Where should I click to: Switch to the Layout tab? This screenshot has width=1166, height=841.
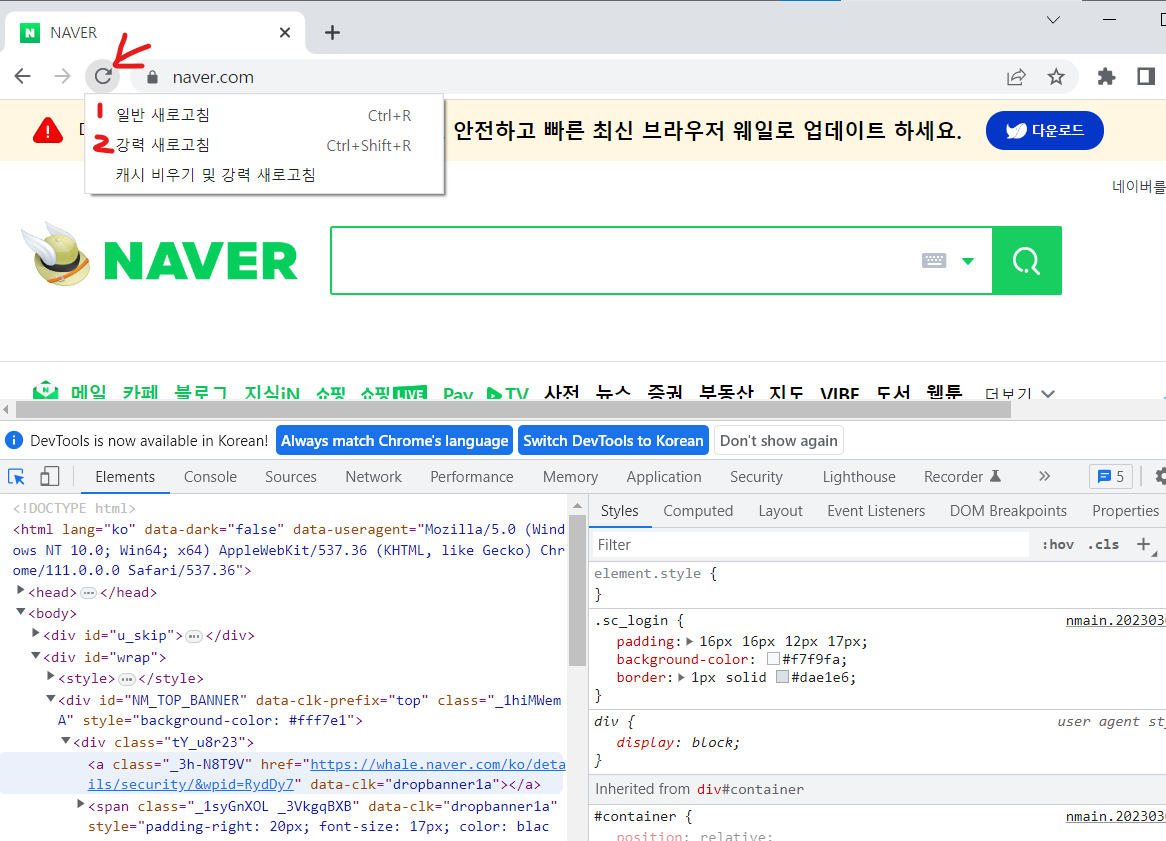pos(780,511)
